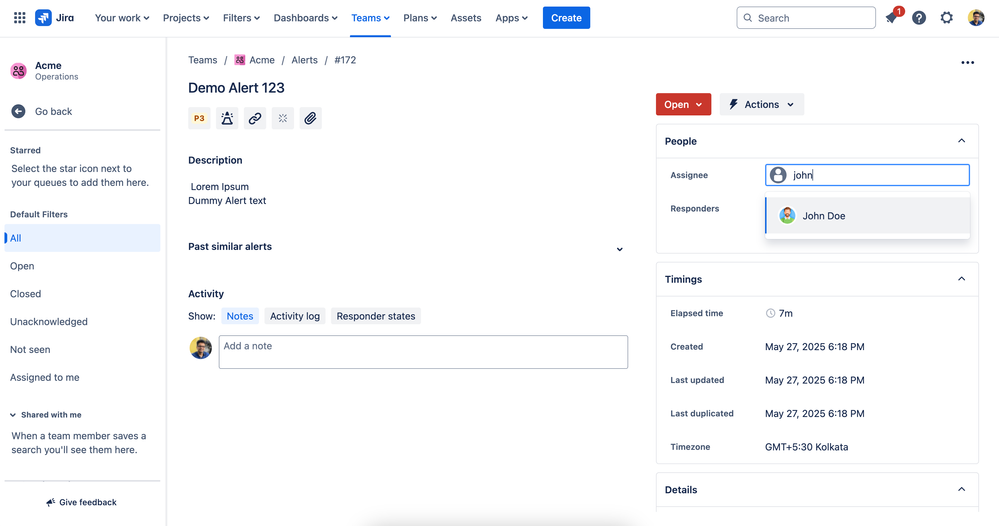Click the Assignee input containing john
This screenshot has width=999, height=526.
coord(867,175)
